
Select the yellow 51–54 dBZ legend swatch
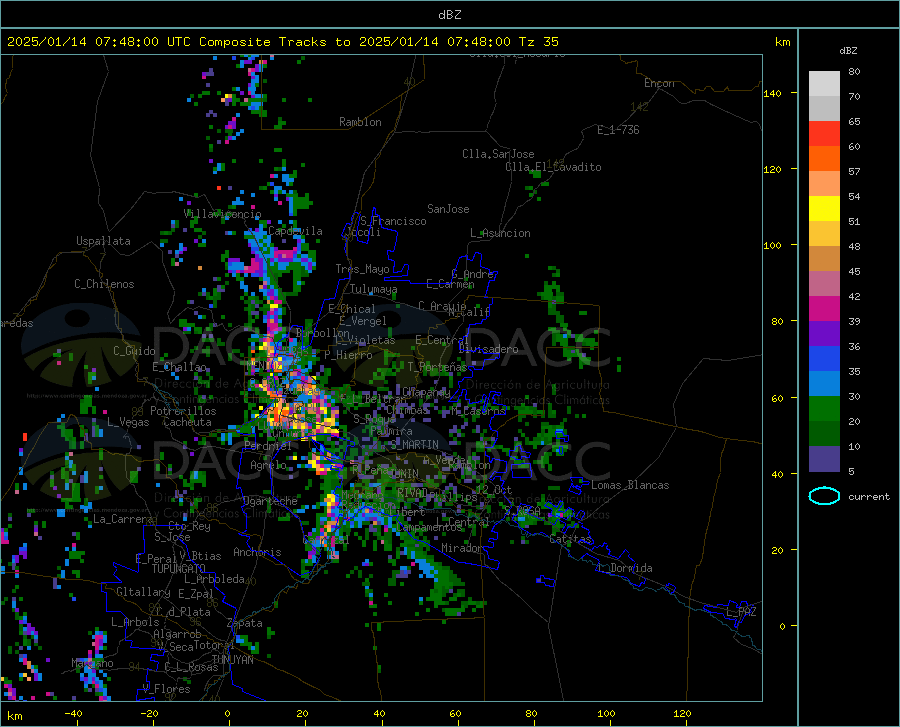coord(824,209)
